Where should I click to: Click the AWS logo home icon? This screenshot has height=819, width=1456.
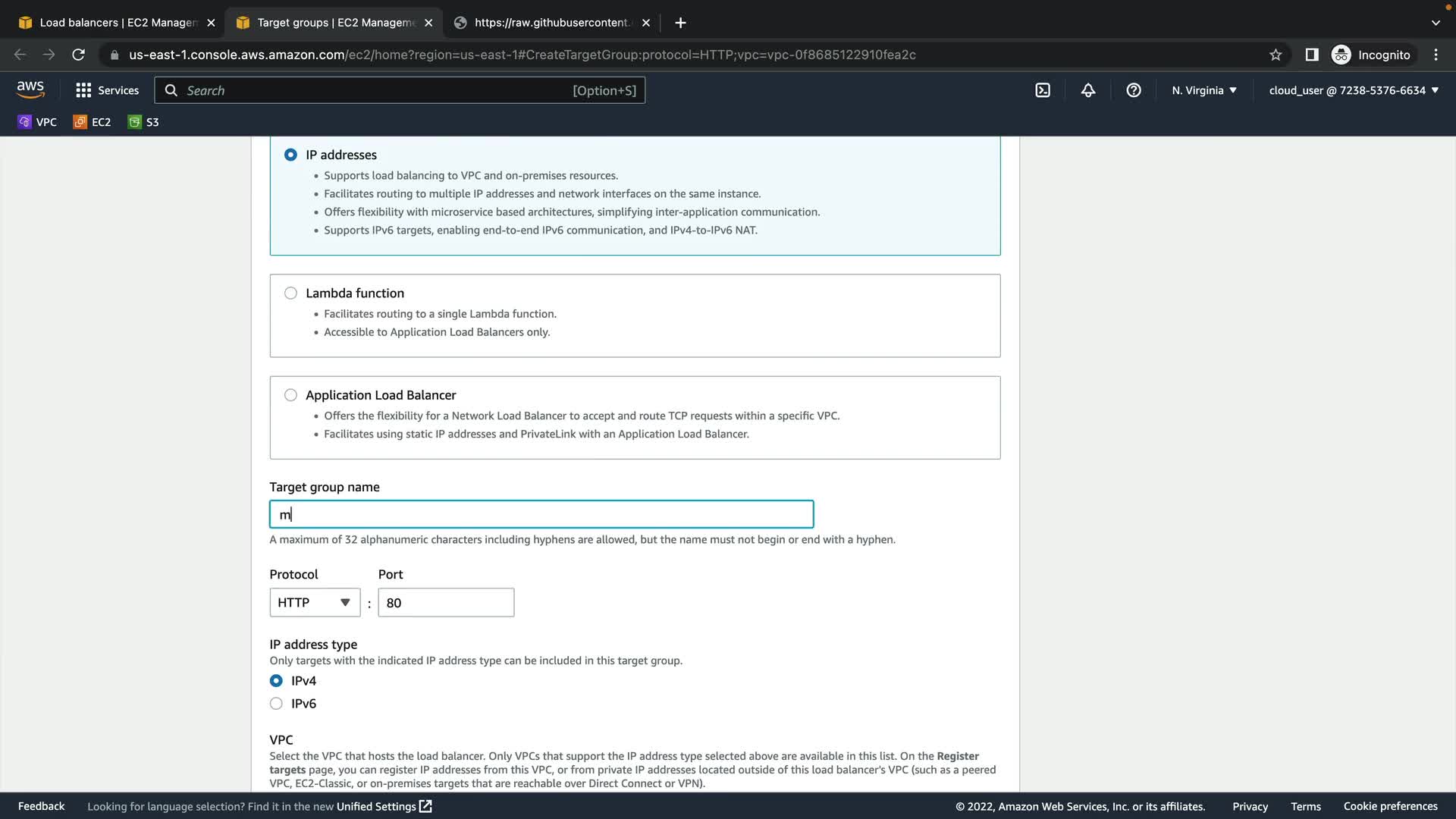point(30,89)
